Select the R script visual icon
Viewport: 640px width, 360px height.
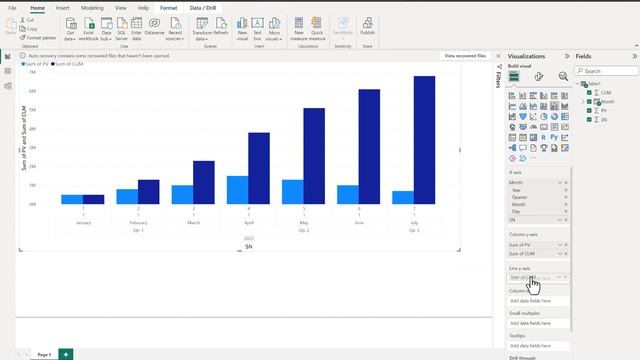point(544,138)
